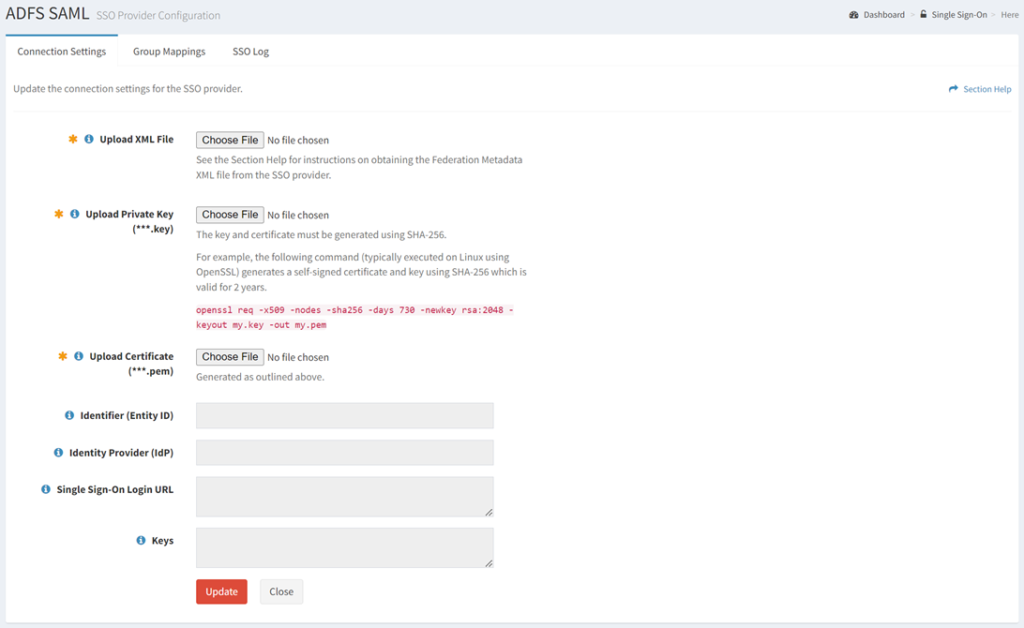The height and width of the screenshot is (628, 1024).
Task: Choose a file for the certificate upload
Action: click(230, 357)
